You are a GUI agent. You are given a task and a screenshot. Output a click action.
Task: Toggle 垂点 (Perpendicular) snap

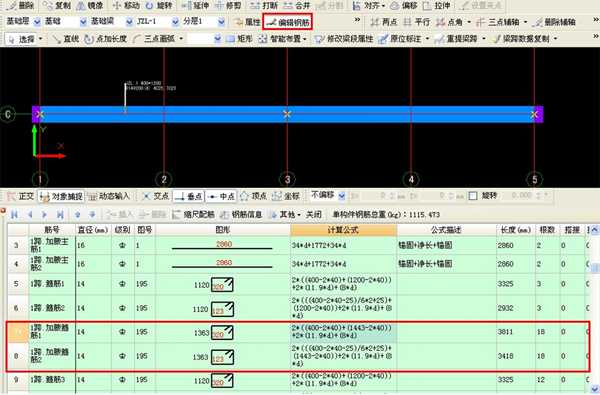188,196
